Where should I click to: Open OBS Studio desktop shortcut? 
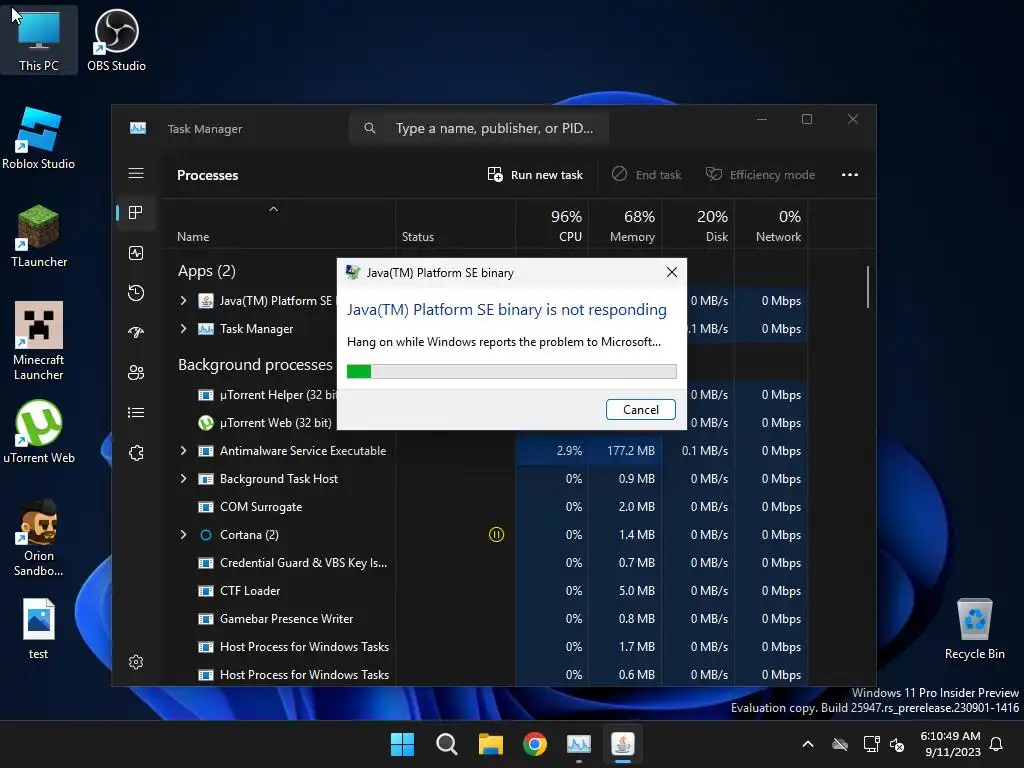(116, 40)
